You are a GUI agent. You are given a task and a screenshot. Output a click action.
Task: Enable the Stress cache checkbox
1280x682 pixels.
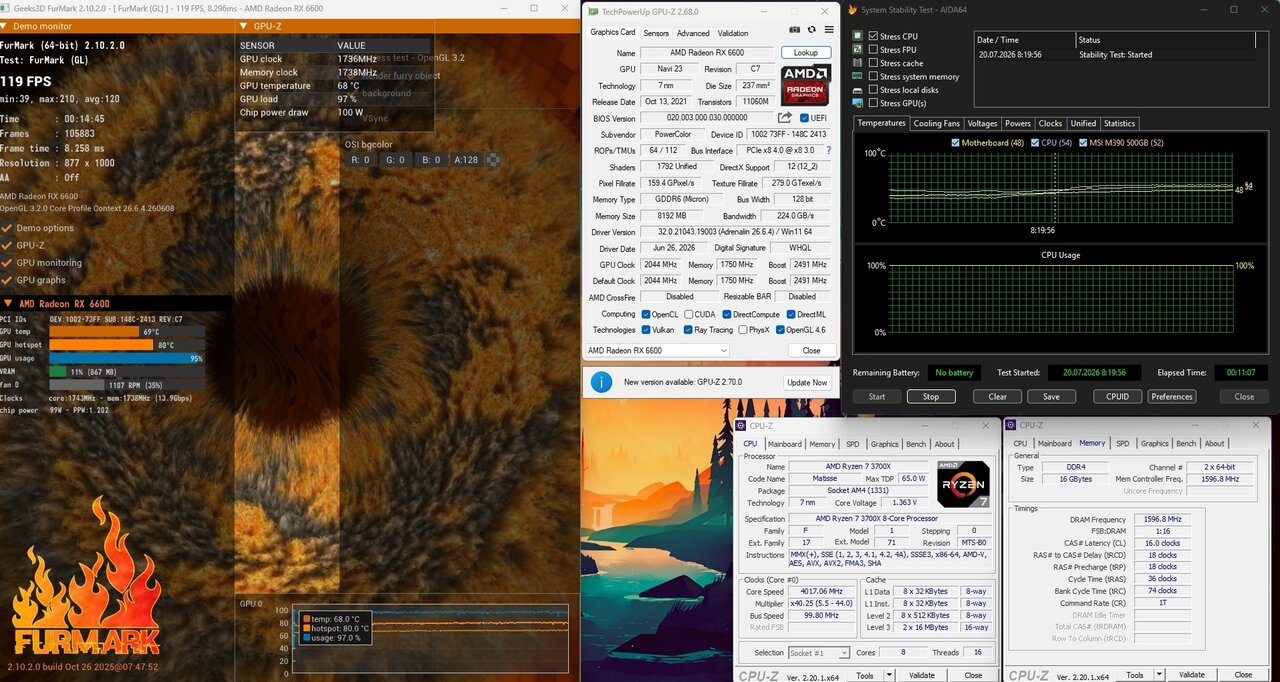tap(874, 63)
